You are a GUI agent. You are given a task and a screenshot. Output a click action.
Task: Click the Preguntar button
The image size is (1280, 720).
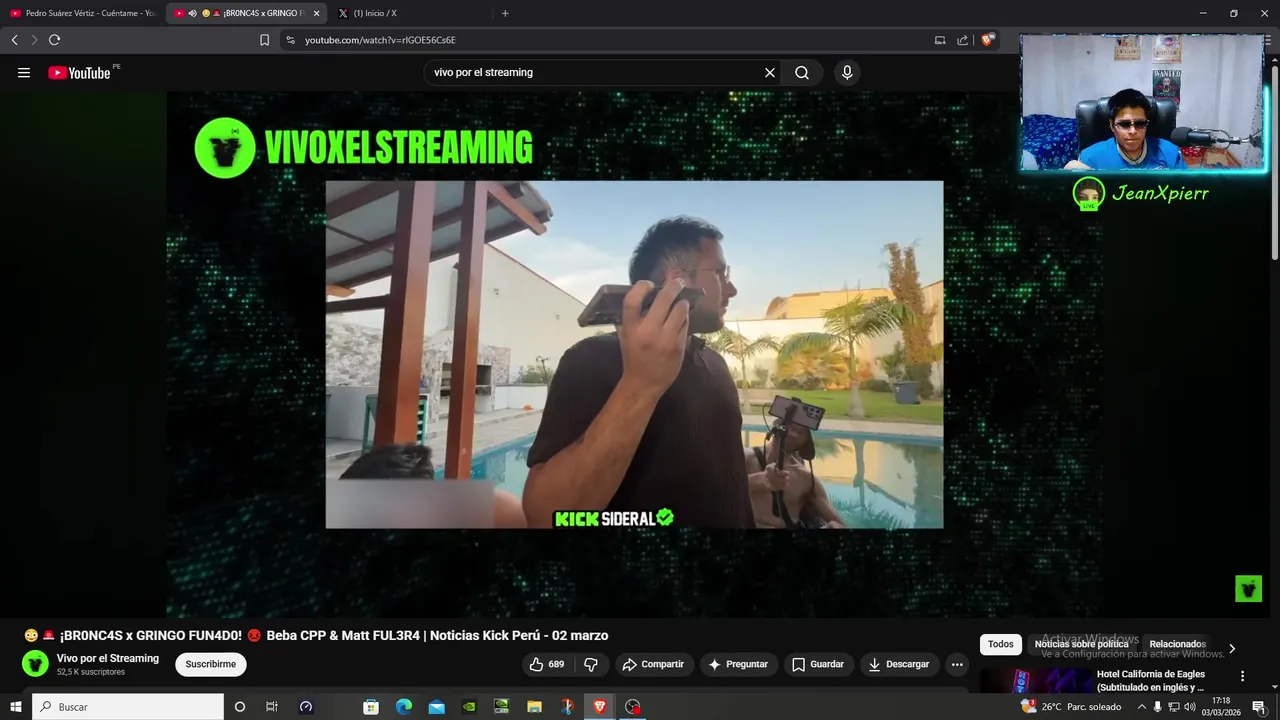tap(738, 664)
